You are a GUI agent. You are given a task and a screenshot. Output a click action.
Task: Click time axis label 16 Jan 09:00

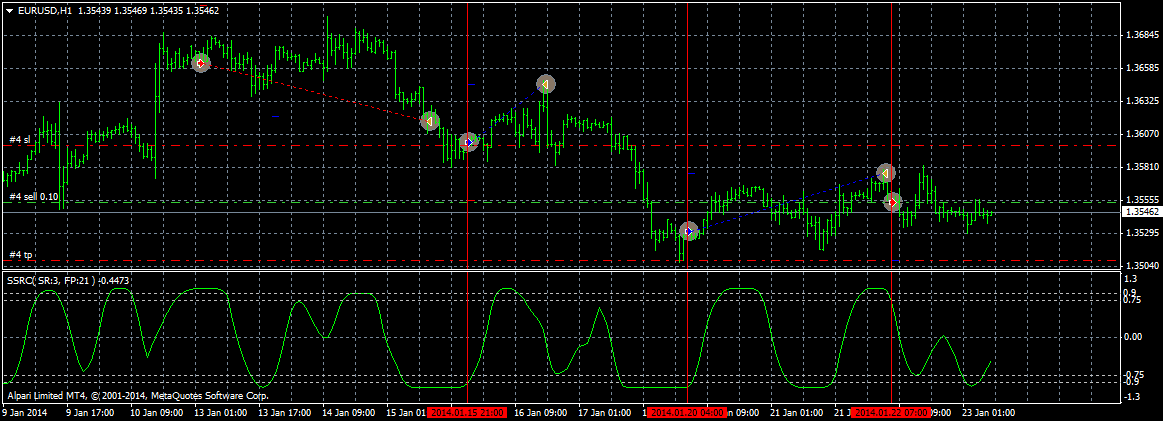[x=541, y=412]
